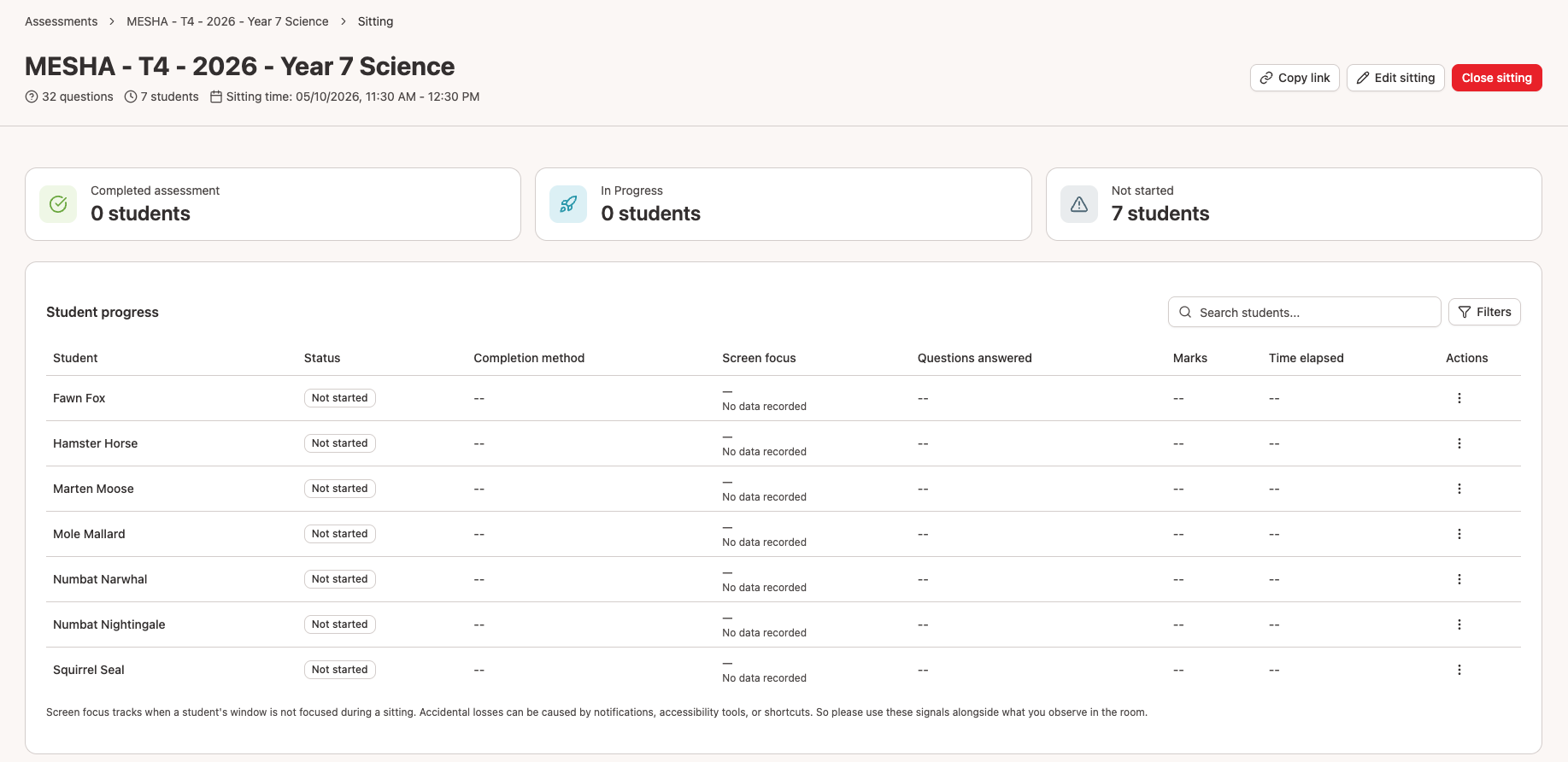The image size is (1568, 762).
Task: Click the magnifier icon in search box
Action: 1185,312
